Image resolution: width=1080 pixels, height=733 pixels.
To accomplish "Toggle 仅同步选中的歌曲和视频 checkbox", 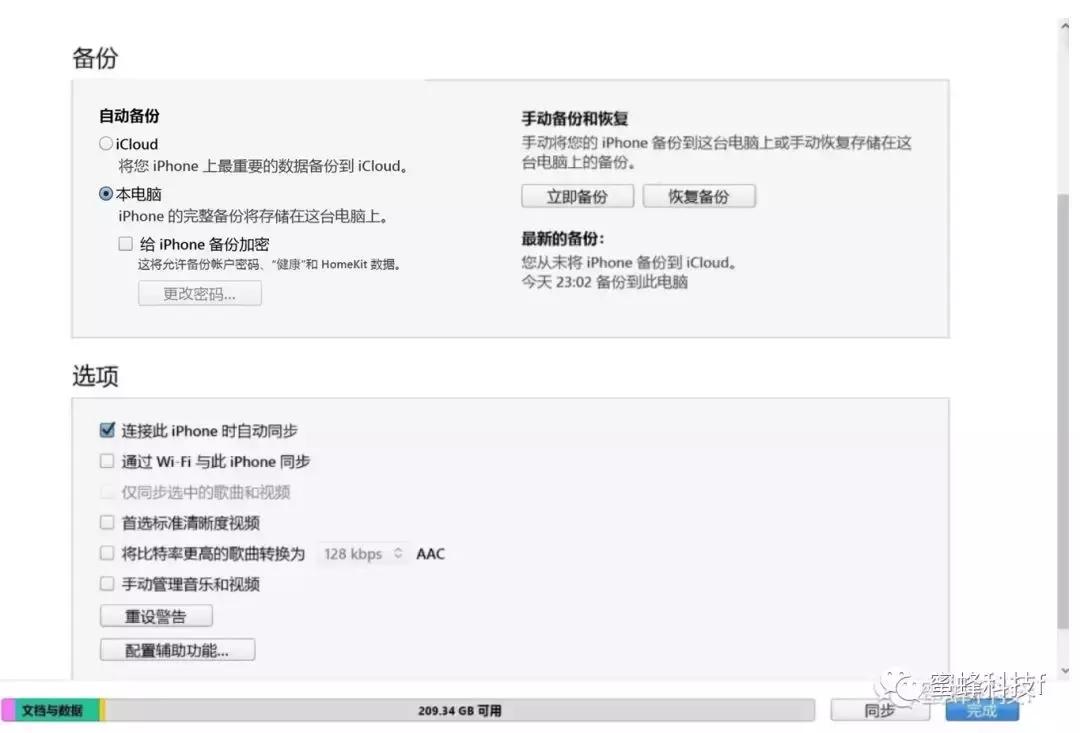I will pos(107,492).
